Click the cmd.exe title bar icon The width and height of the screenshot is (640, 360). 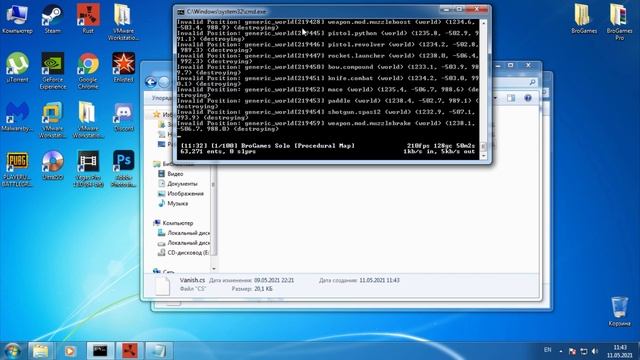click(x=181, y=12)
